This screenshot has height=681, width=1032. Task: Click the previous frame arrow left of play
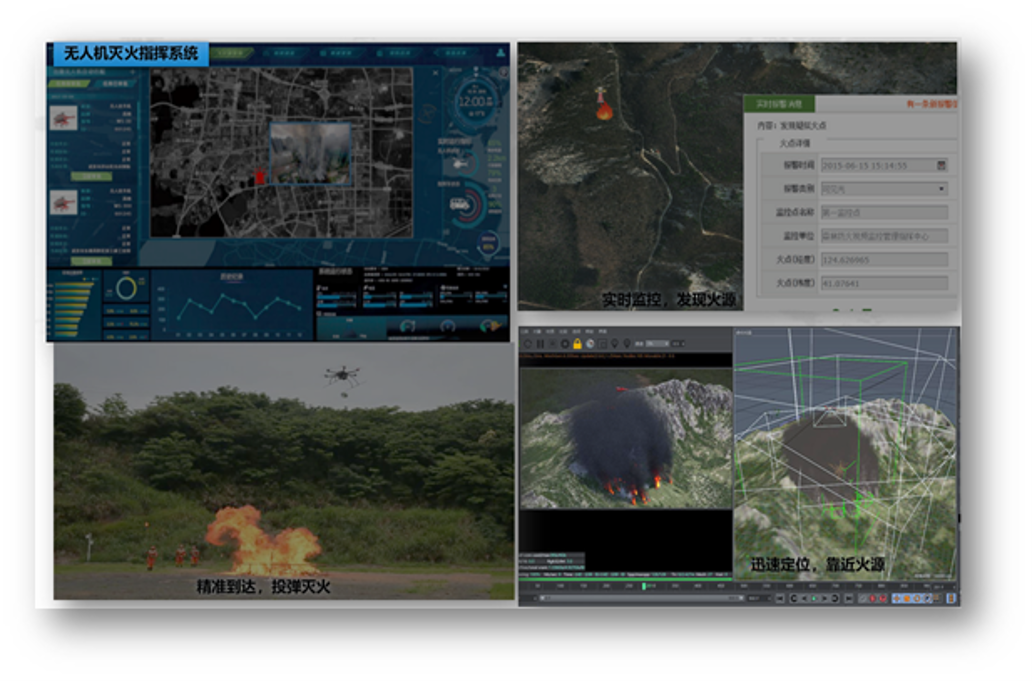[804, 598]
